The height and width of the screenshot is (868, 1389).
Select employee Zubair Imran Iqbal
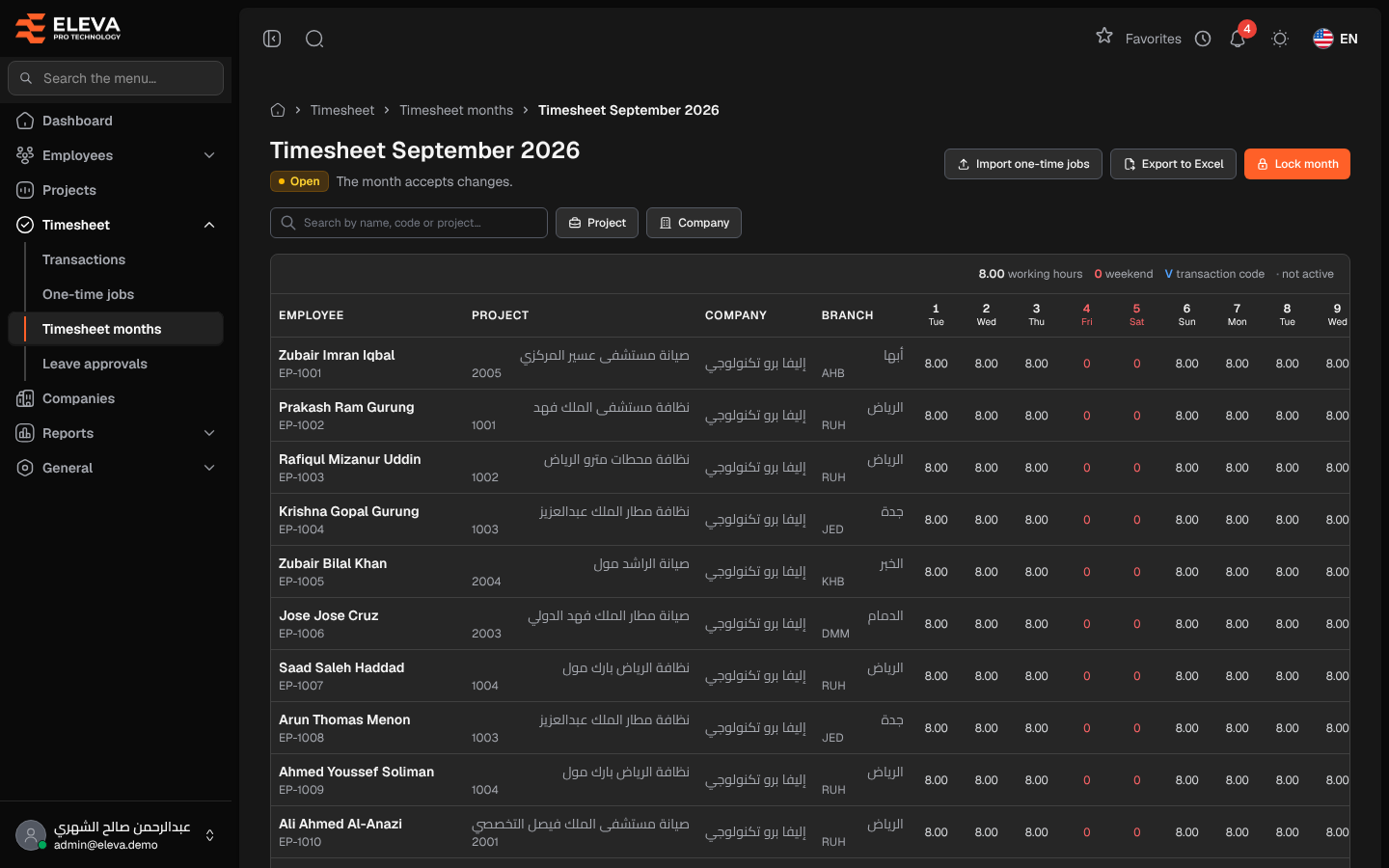[x=337, y=355]
